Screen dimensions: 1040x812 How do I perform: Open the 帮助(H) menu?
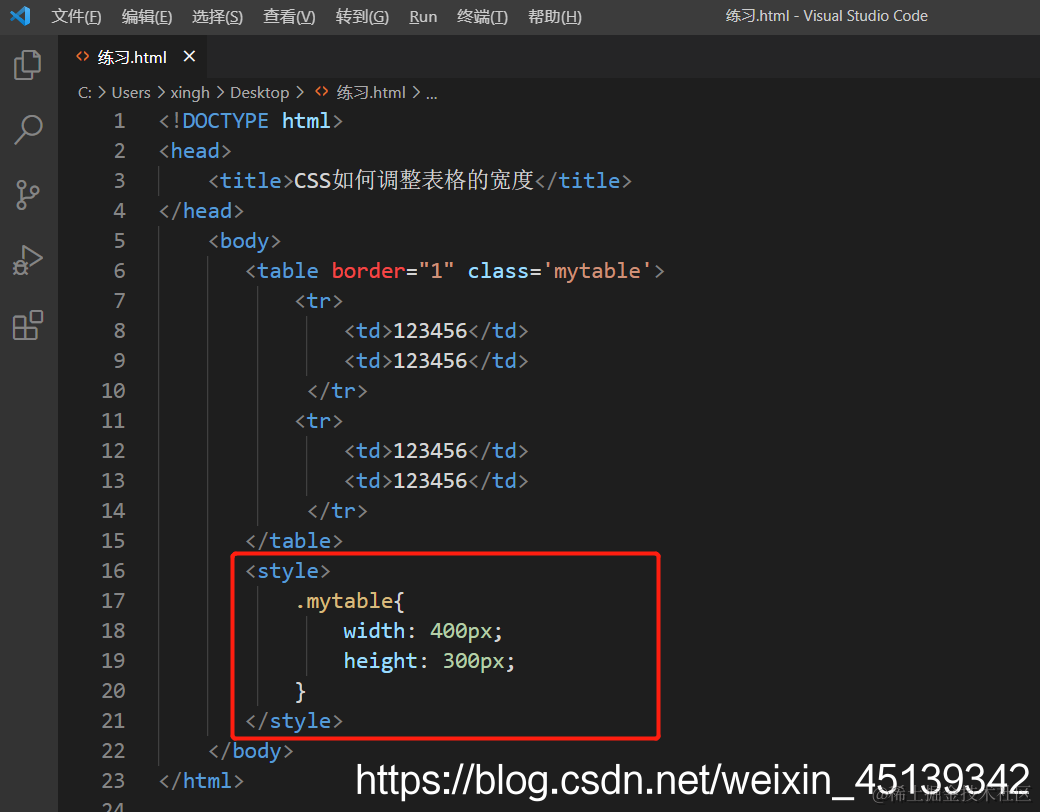[554, 16]
